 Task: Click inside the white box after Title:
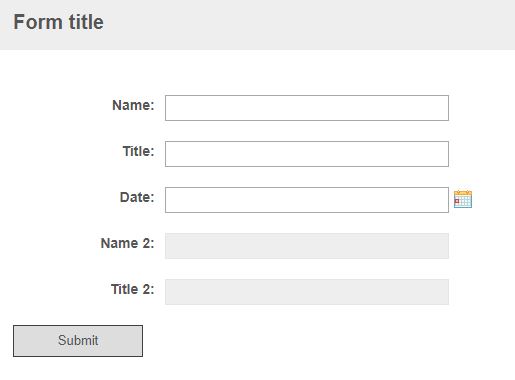307,154
